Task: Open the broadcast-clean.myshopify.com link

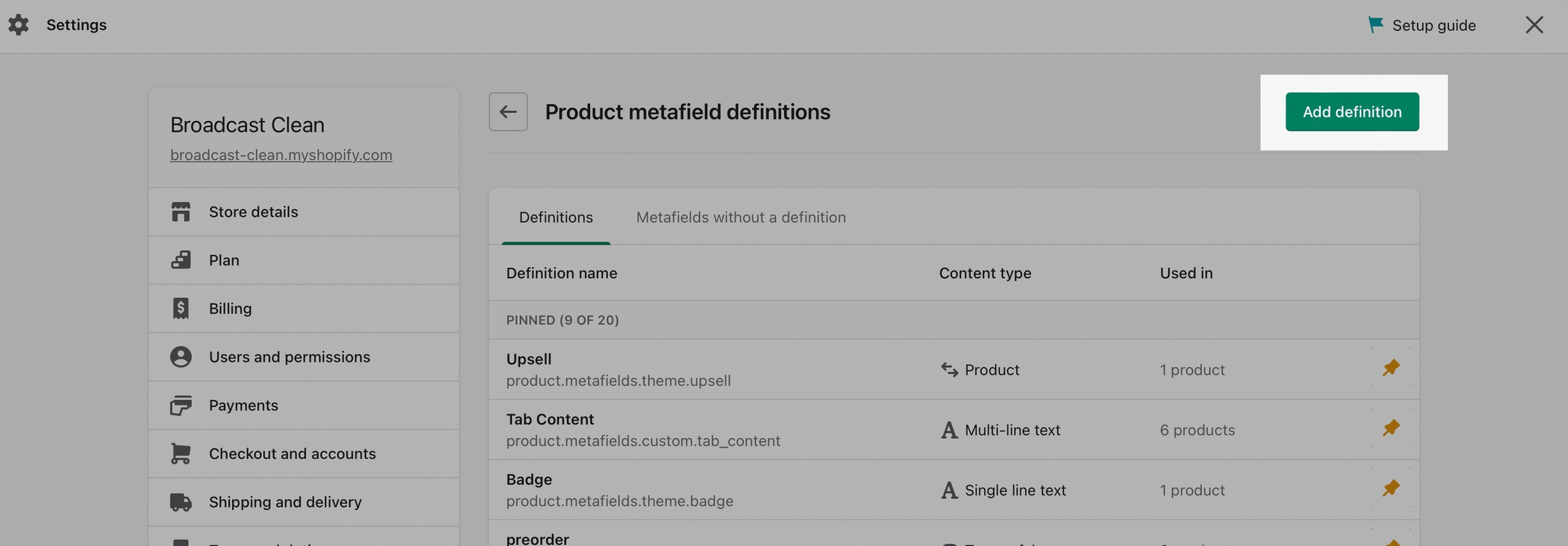Action: tap(281, 155)
